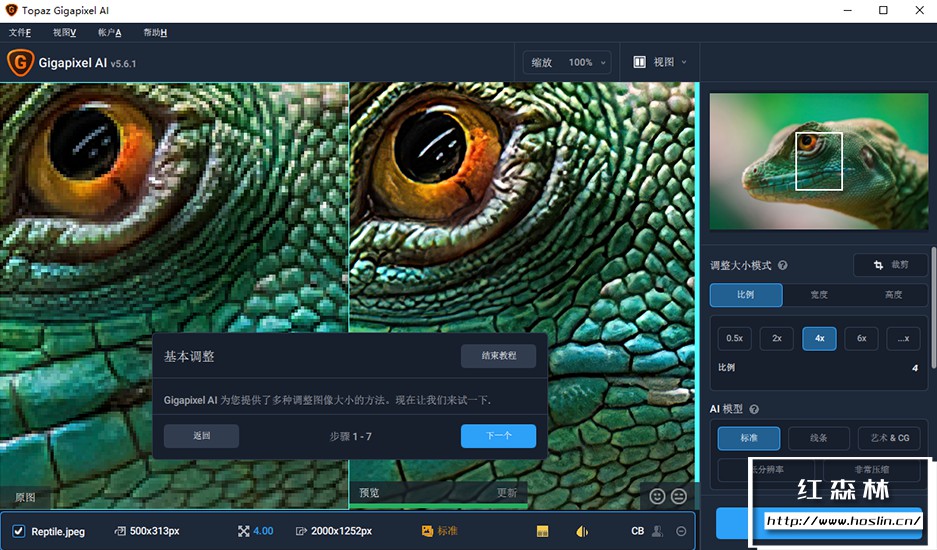This screenshot has height=550, width=937.
Task: Select the 比例 resize mode
Action: pos(746,295)
